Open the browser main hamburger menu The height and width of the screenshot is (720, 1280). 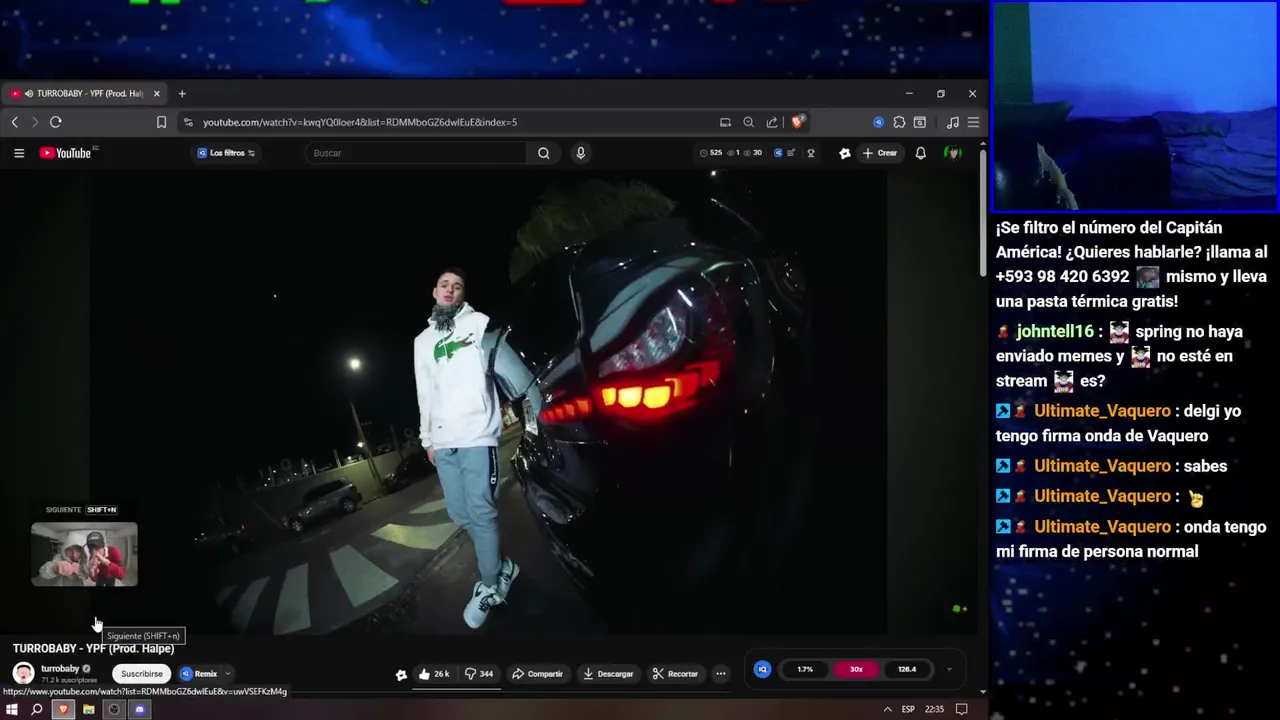(973, 122)
